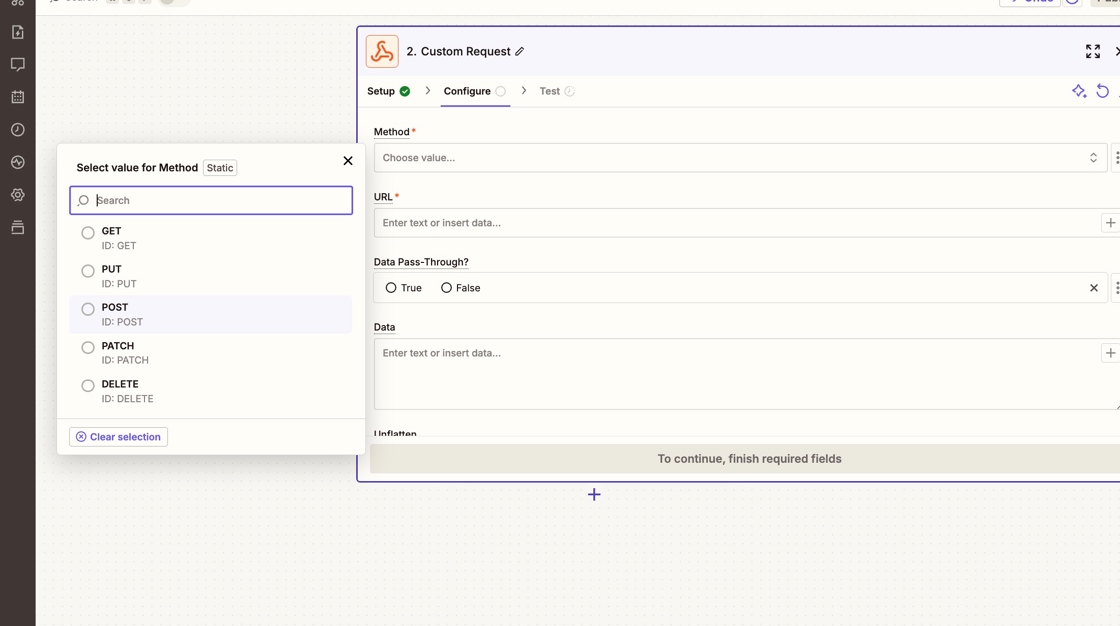
Task: Click into the Data text area
Action: 746,374
